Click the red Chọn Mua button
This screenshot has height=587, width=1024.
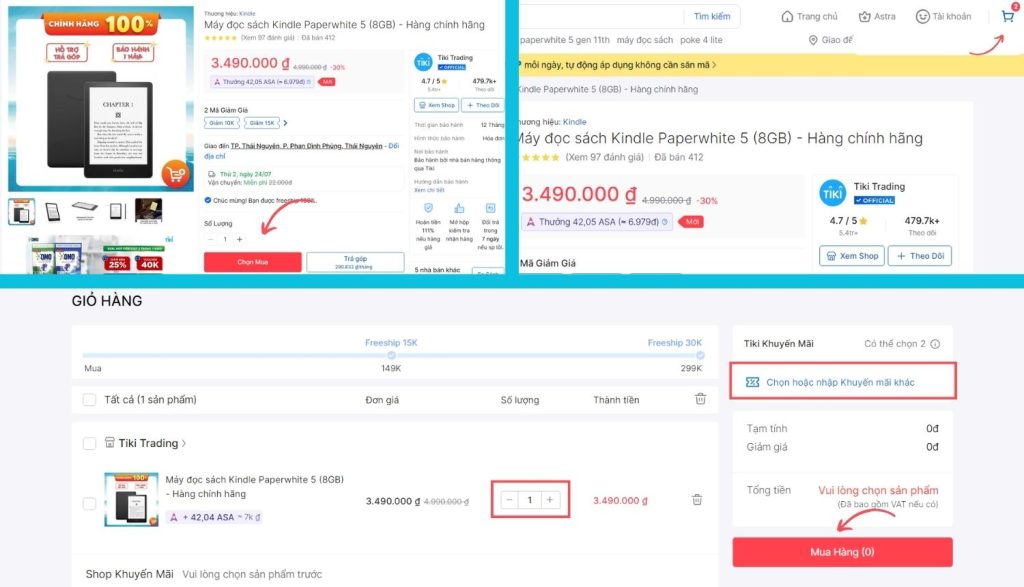253,262
